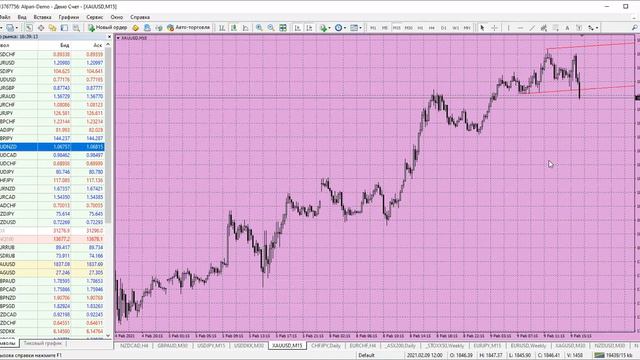Sort Market Watch by the Бид column header
The image size is (640, 360).
click(x=64, y=45)
